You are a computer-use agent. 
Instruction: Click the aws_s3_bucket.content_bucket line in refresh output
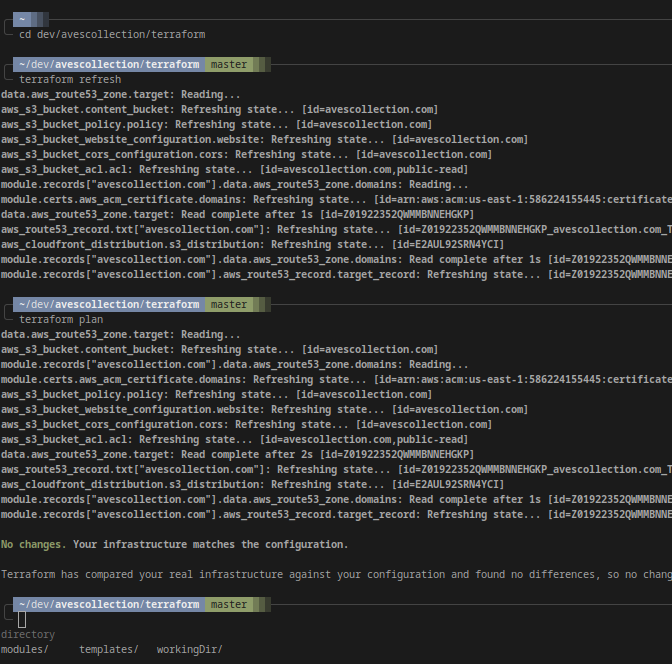coord(219,109)
